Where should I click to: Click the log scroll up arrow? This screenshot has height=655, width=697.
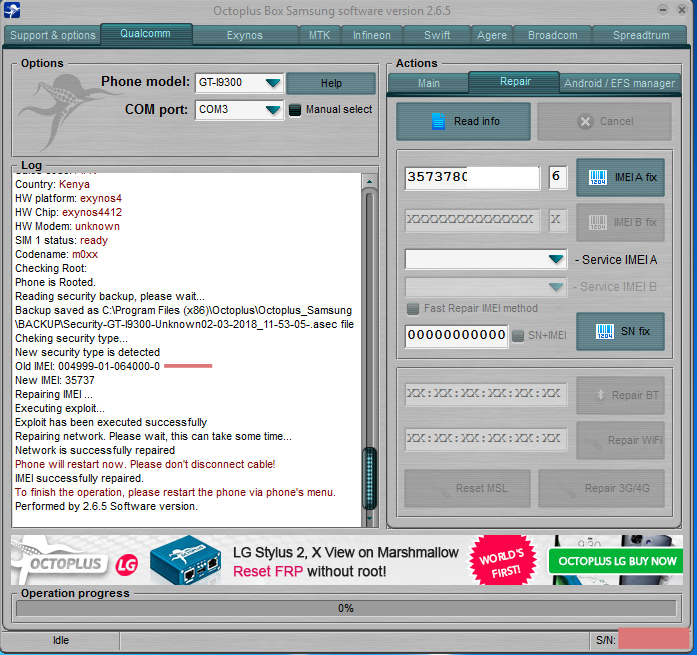(x=369, y=181)
